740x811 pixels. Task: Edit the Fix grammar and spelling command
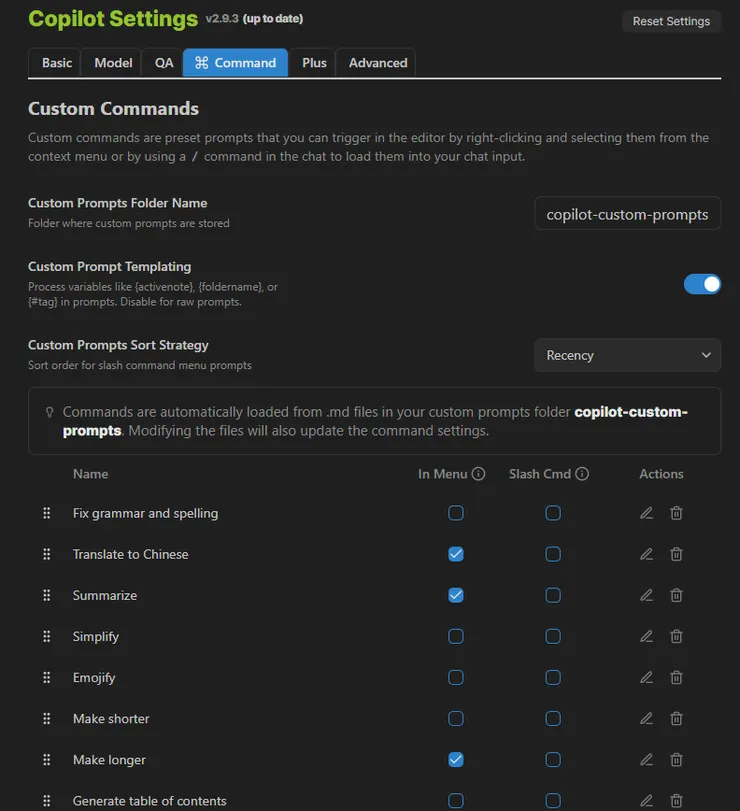pyautogui.click(x=646, y=513)
